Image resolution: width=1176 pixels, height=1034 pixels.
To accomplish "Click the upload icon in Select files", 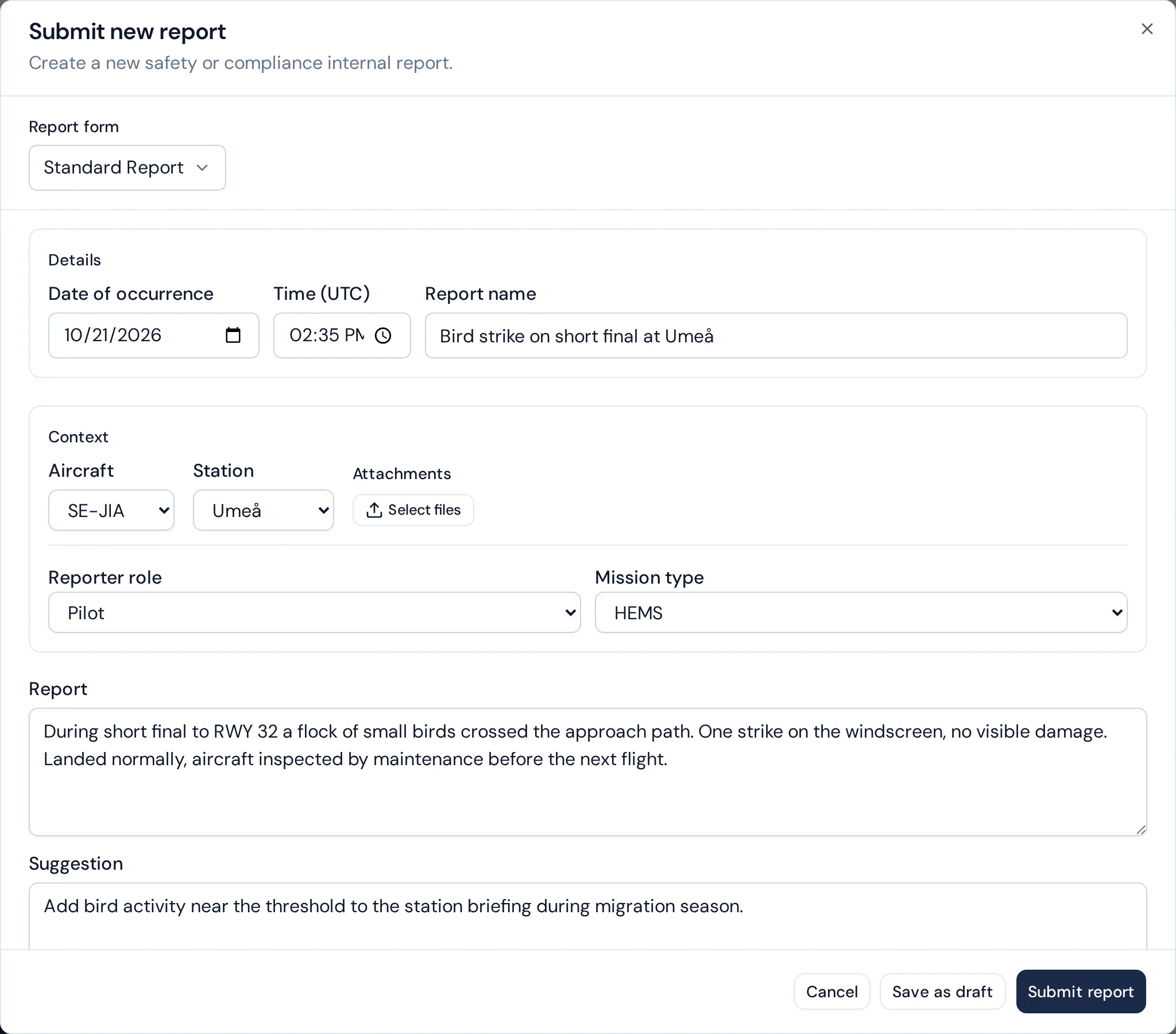I will pyautogui.click(x=374, y=510).
